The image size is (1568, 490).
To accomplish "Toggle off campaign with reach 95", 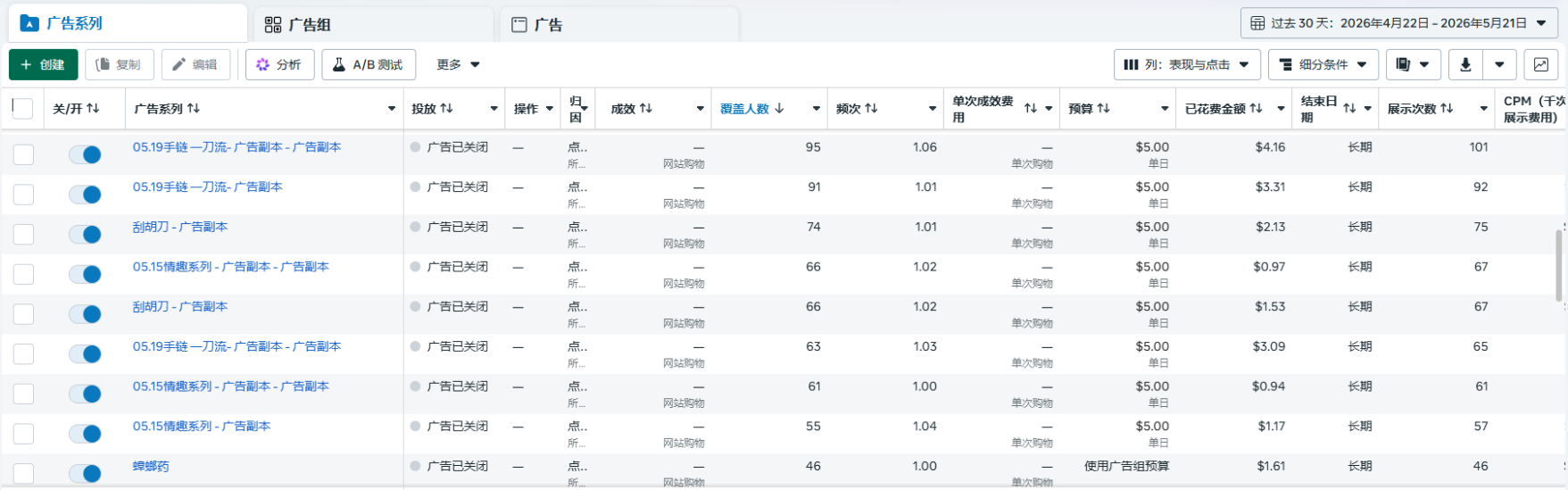I will point(86,154).
